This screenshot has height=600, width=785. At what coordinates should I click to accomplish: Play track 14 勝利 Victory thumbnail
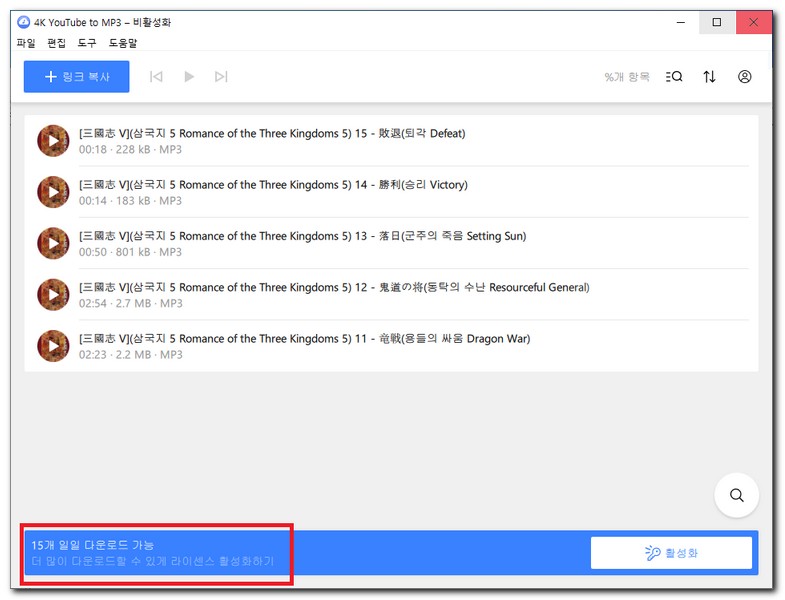[53, 192]
